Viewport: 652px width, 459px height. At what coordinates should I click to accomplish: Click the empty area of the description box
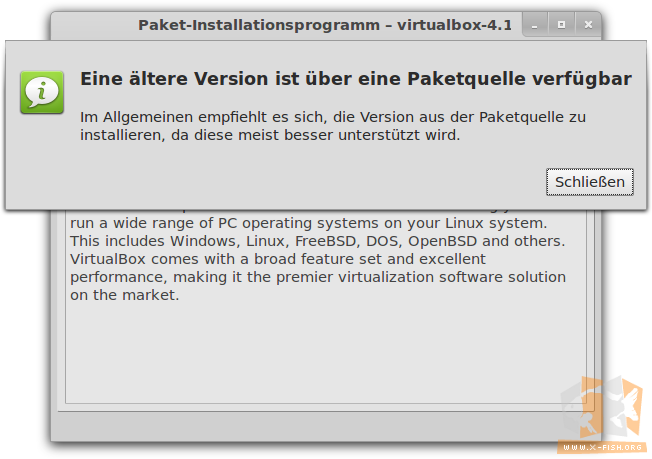pyautogui.click(x=326, y=353)
